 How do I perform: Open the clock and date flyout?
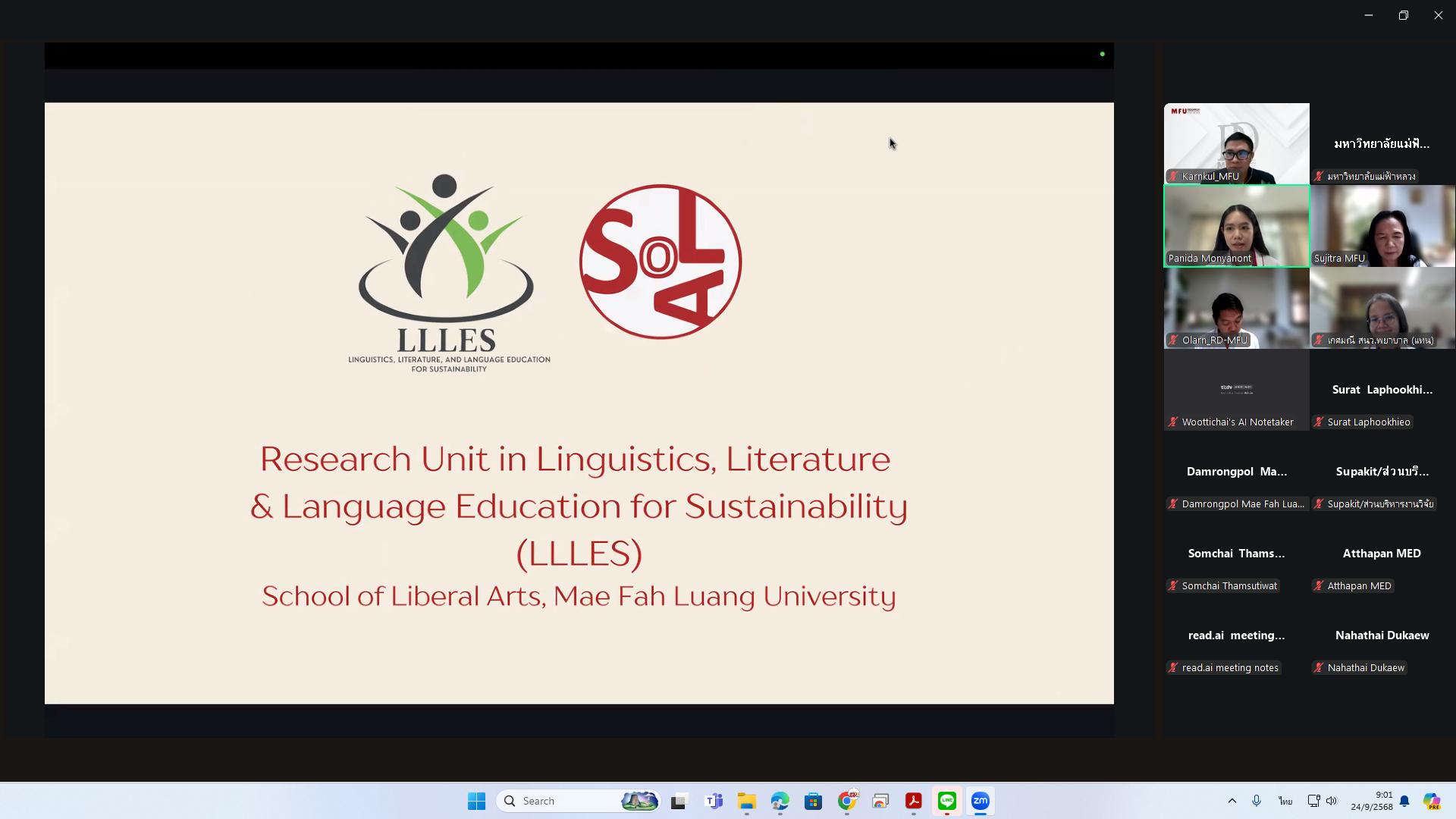pyautogui.click(x=1373, y=801)
